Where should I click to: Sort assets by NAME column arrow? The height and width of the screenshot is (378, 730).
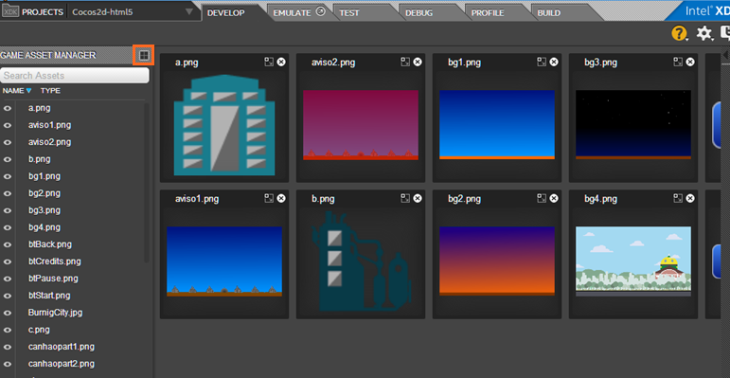[29, 91]
